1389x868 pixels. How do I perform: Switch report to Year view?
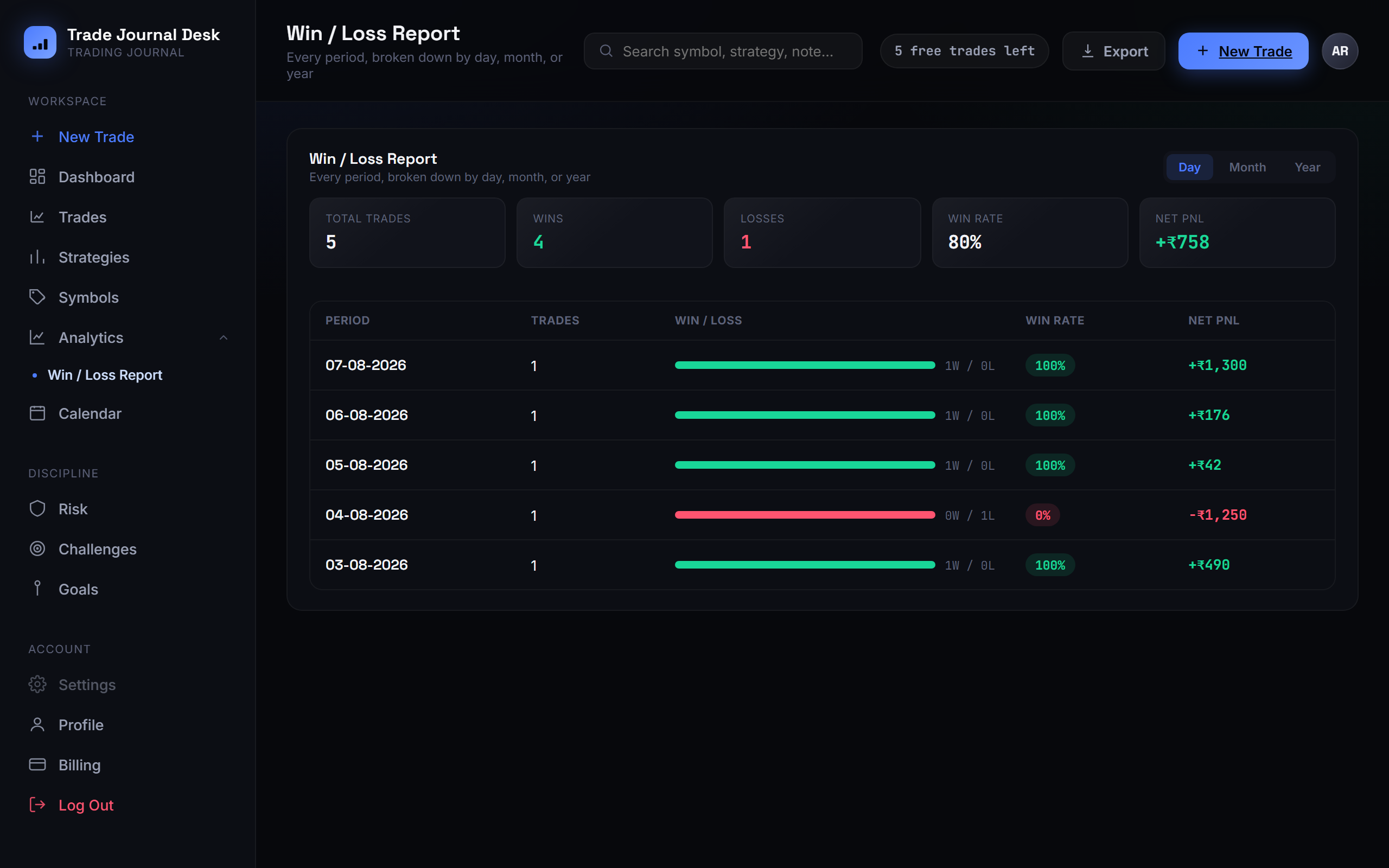coord(1308,167)
